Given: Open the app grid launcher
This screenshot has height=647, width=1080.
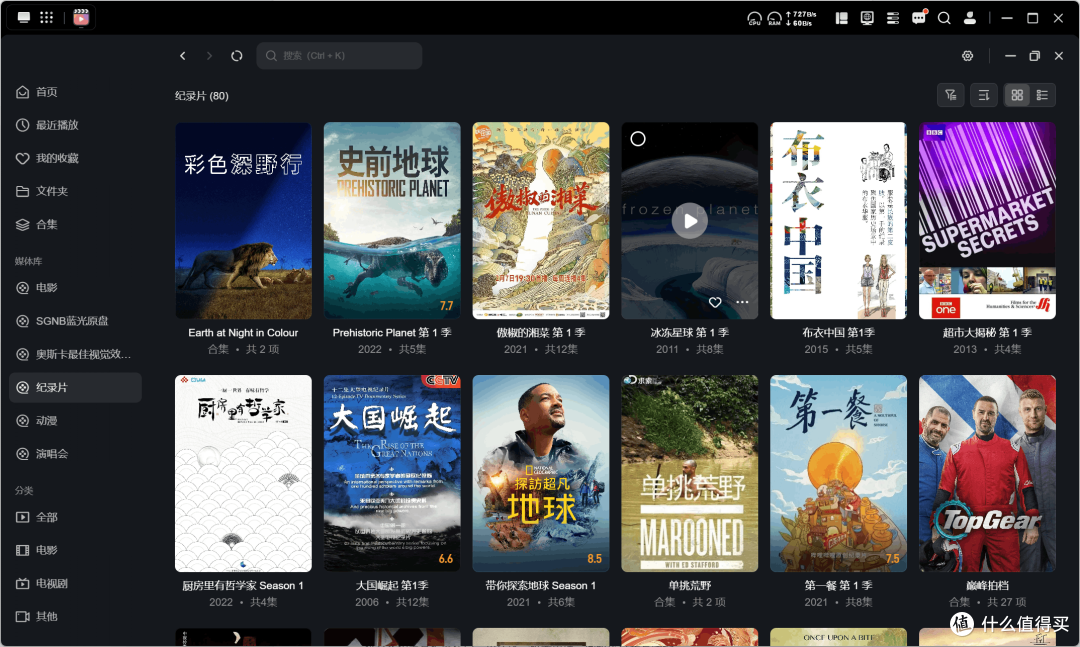Looking at the screenshot, I should coord(46,17).
